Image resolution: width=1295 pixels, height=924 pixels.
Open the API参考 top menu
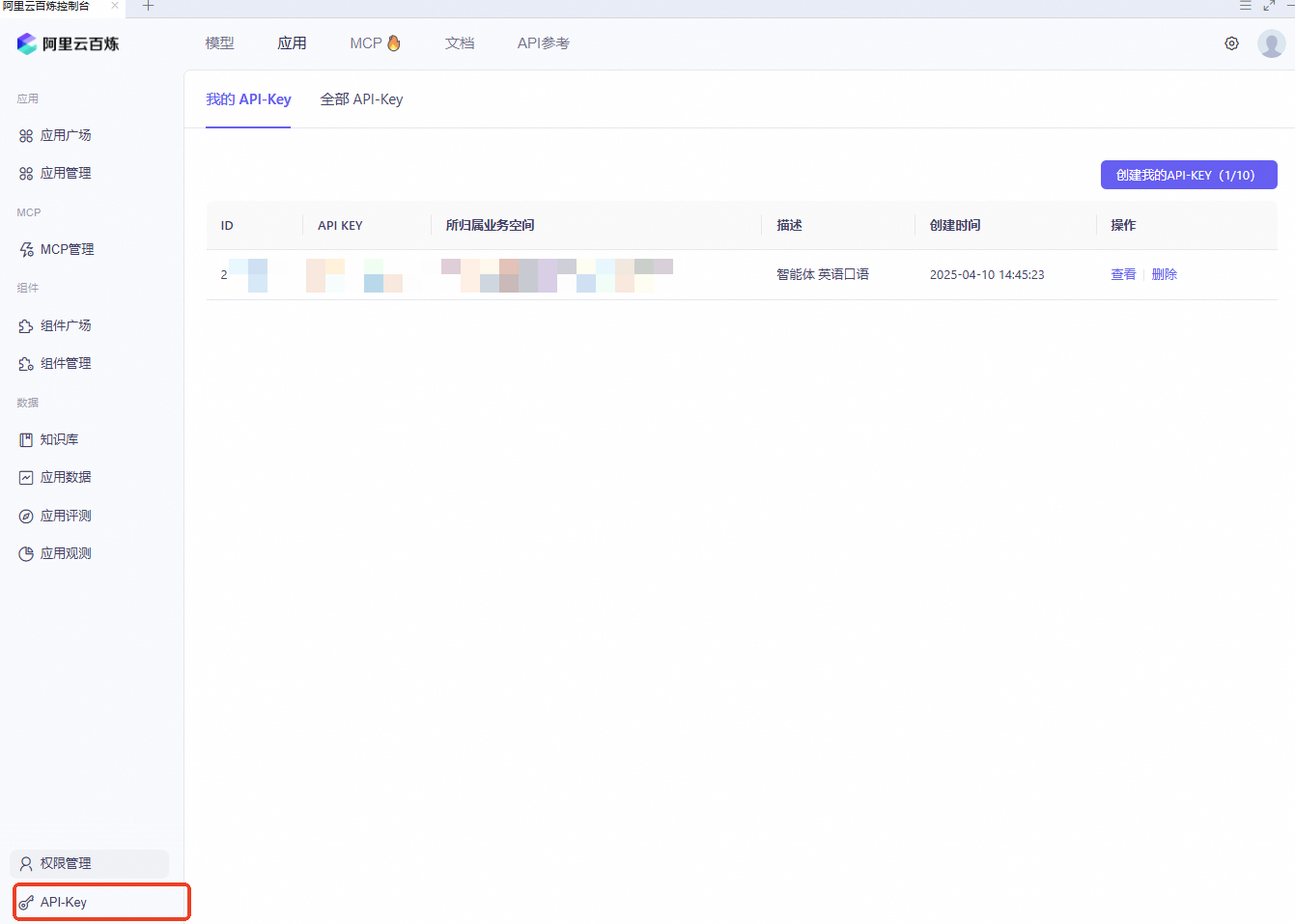click(544, 43)
